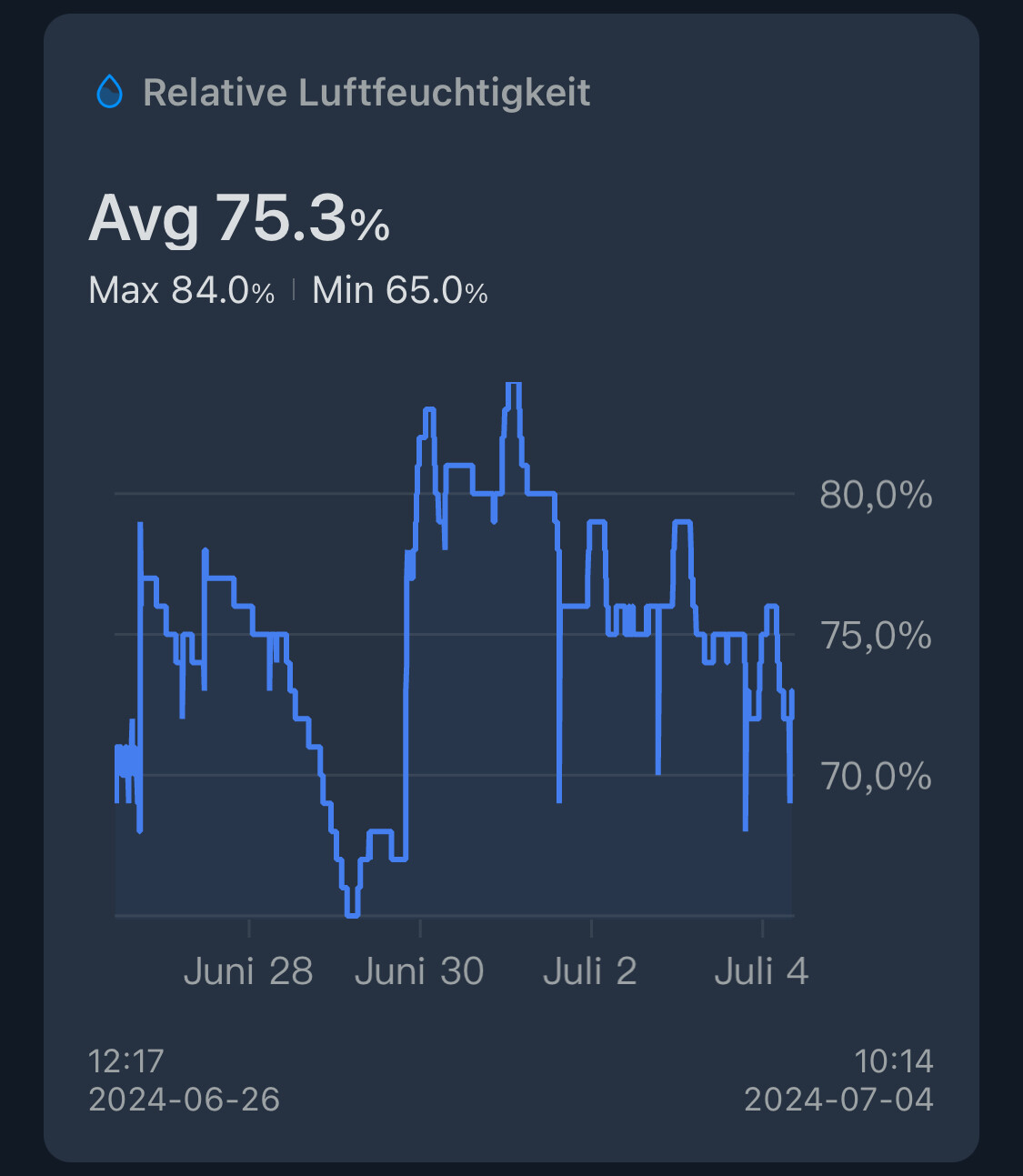Tap the 2024-07-04 end date
1023x1176 pixels.
point(838,1100)
